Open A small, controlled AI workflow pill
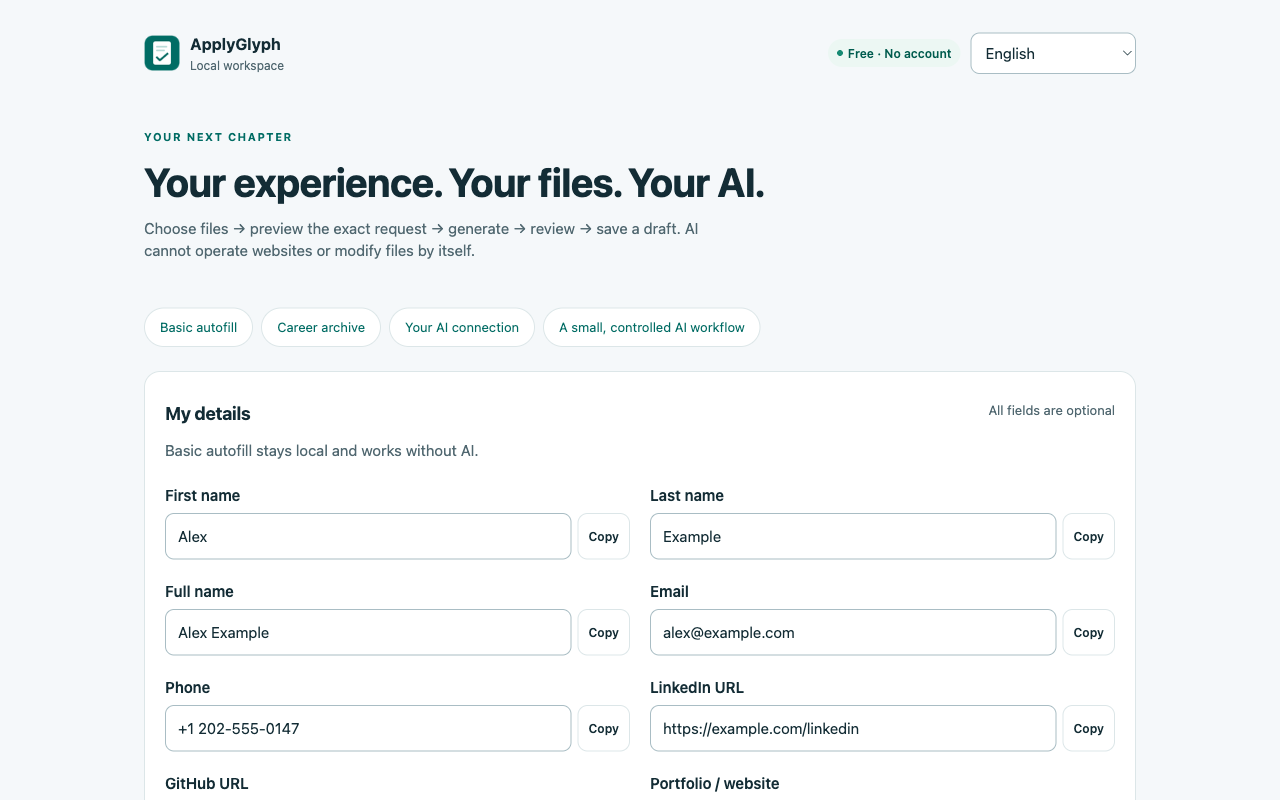1280x800 pixels. coord(651,327)
